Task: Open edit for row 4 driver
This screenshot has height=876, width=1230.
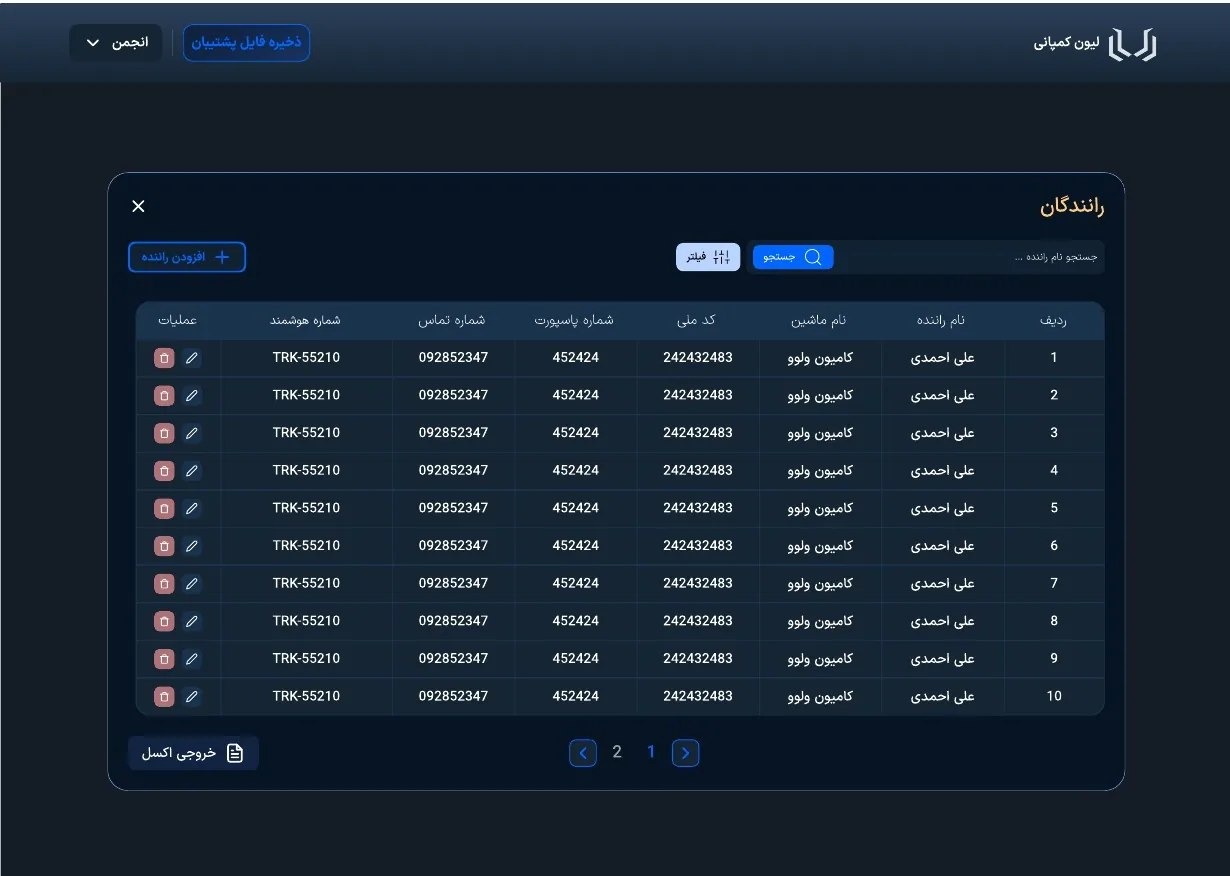Action: coord(192,470)
